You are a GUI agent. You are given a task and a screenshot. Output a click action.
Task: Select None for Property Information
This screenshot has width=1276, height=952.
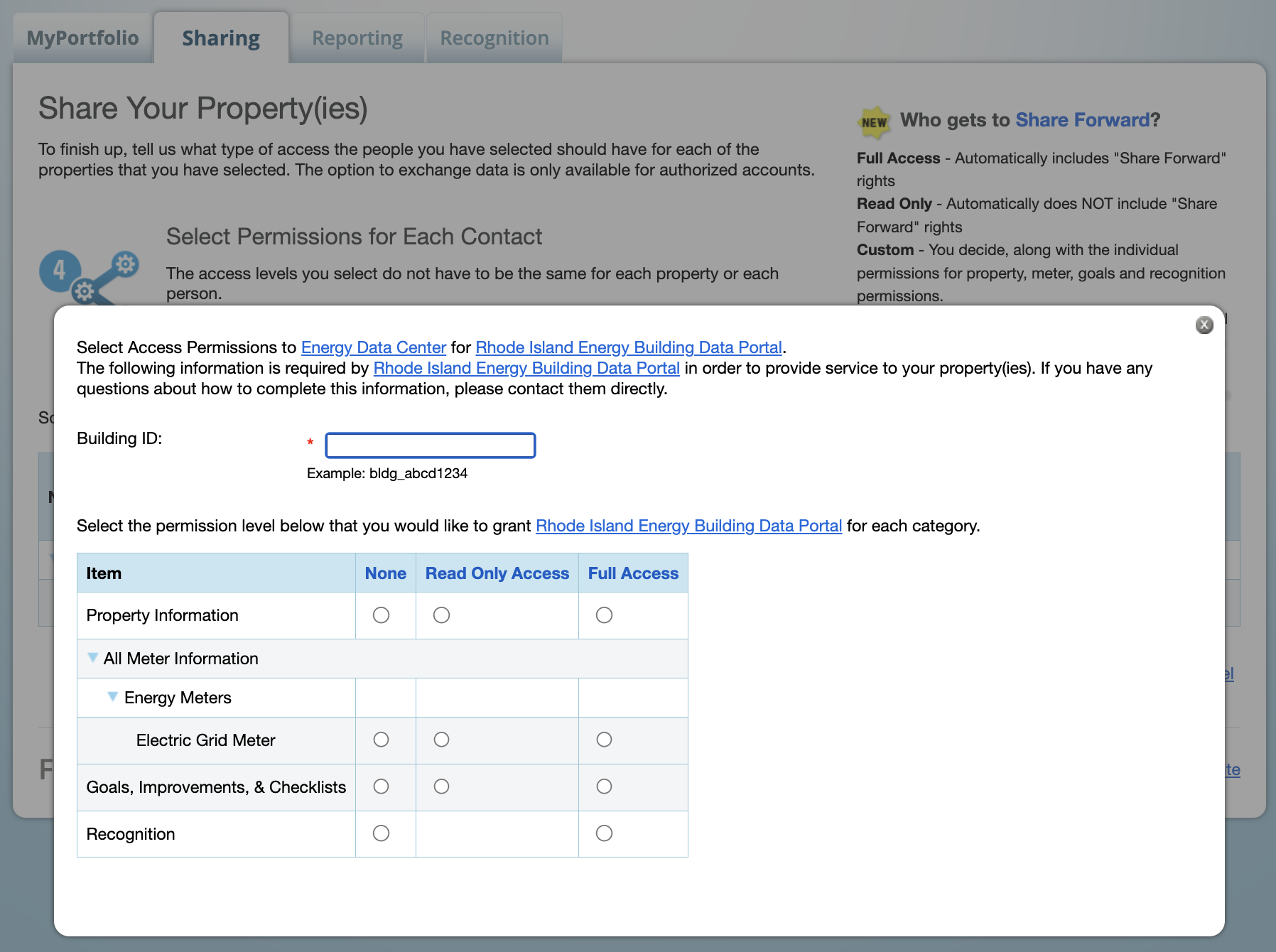click(x=381, y=615)
